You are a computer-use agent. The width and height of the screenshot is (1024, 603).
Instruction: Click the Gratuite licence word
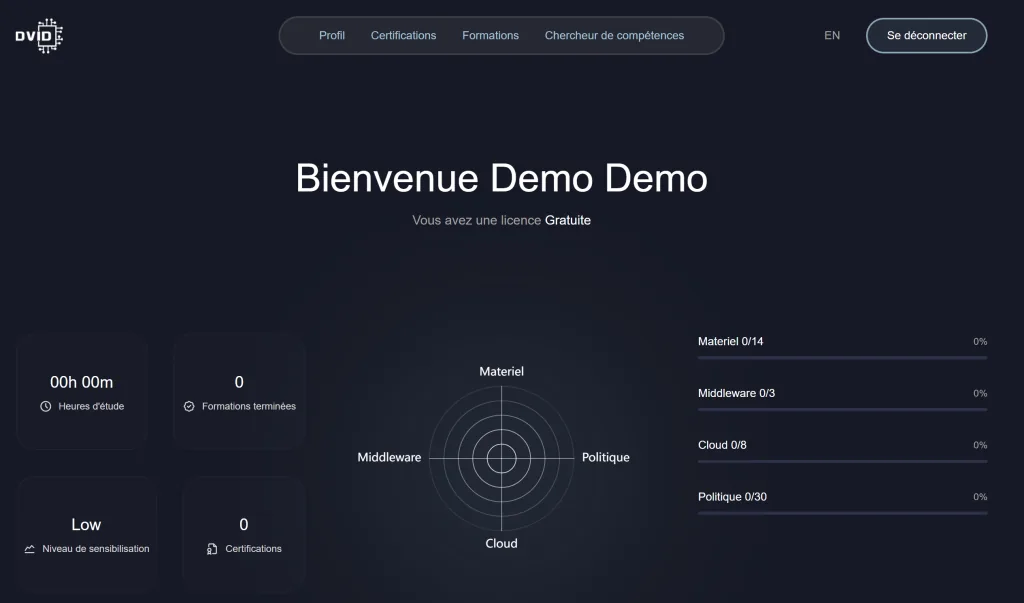pyautogui.click(x=568, y=220)
